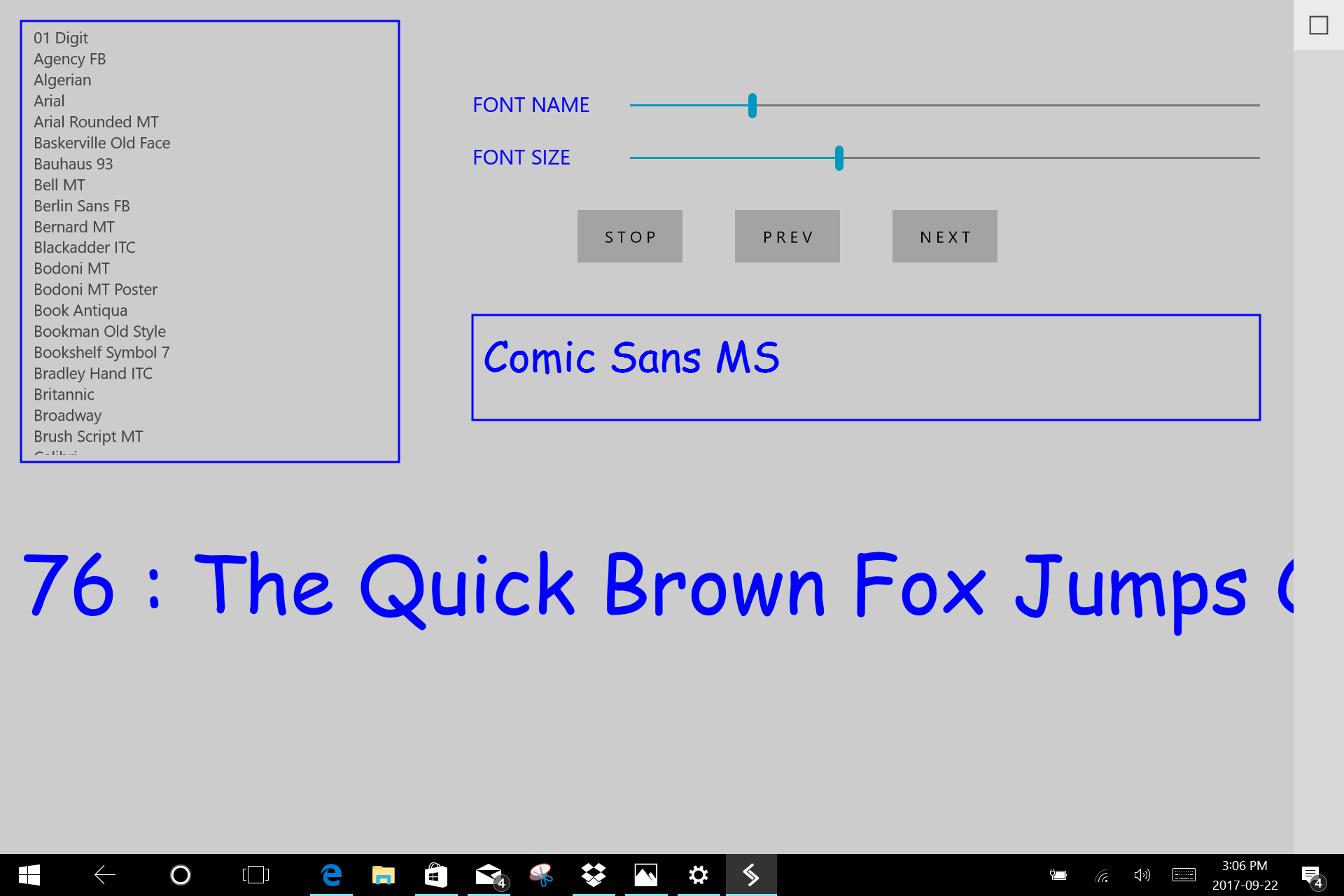Click the taskbar Back arrow
Screen dimensions: 1344x896
[105, 875]
